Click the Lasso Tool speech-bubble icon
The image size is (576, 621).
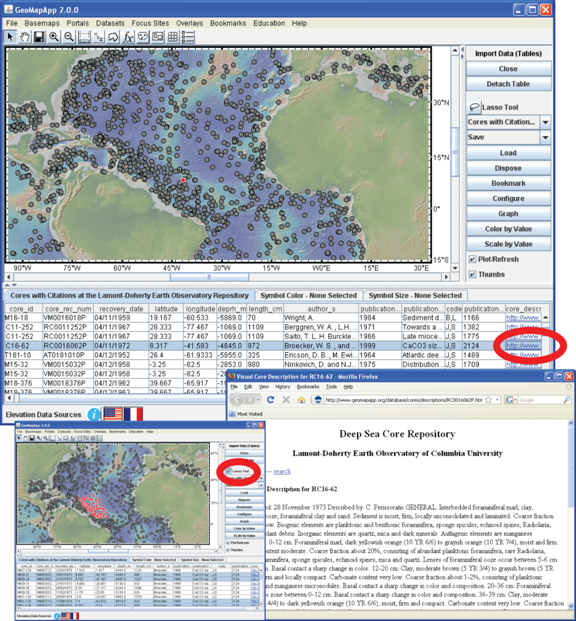click(x=474, y=107)
